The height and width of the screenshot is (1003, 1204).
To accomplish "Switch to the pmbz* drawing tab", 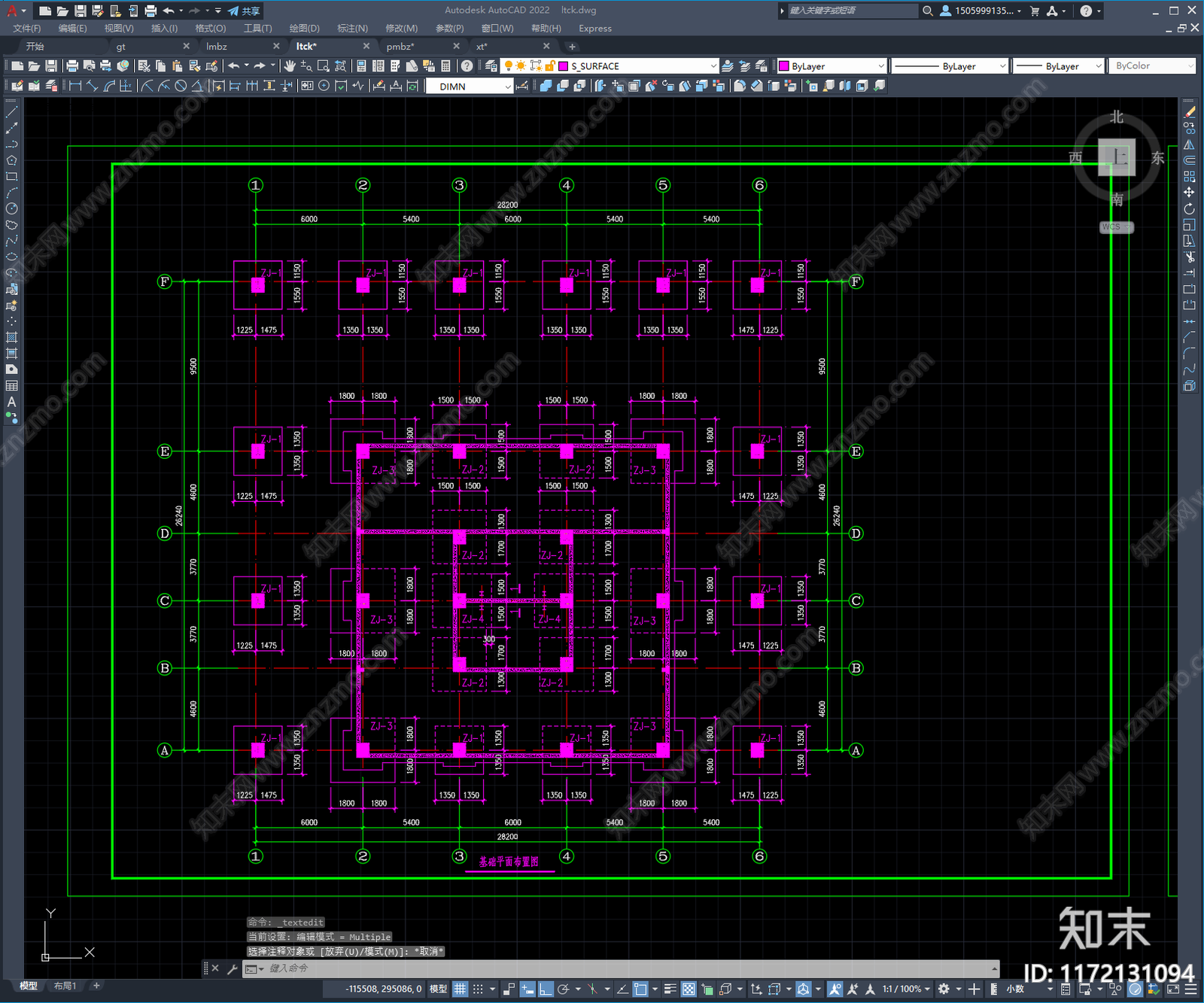I will [x=400, y=47].
